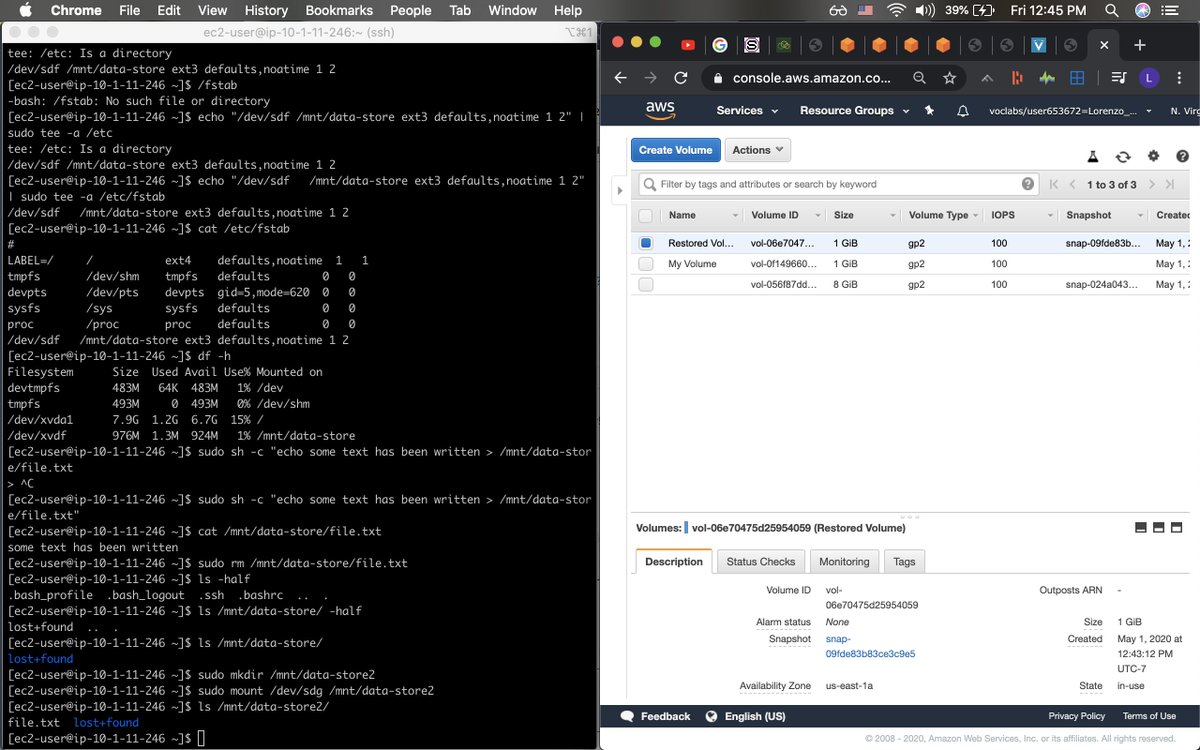Uncheck the Restored Volume row checkbox
Screen dimensions: 1200x750
pos(646,243)
